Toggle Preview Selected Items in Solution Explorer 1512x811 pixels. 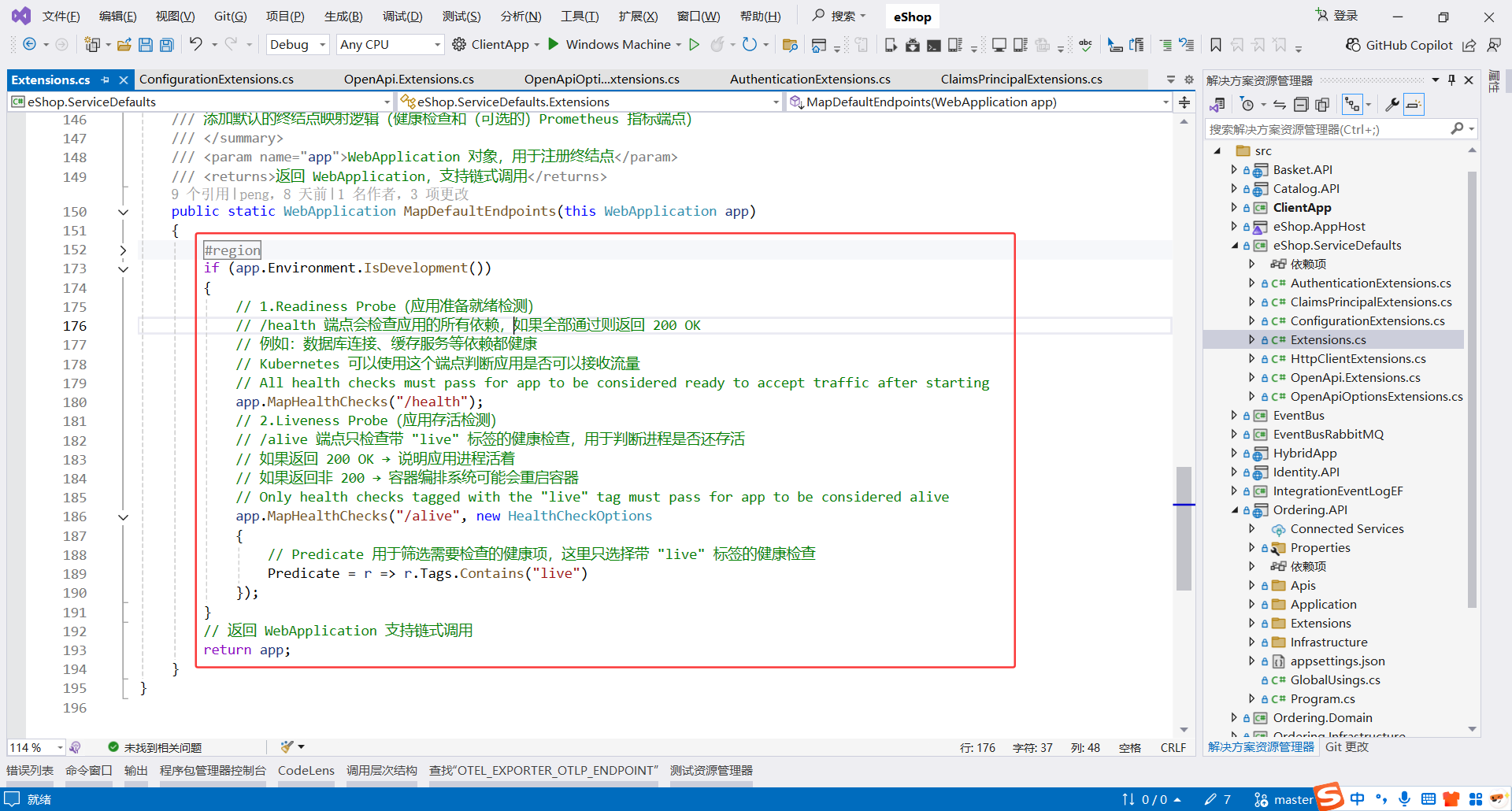pos(1414,104)
